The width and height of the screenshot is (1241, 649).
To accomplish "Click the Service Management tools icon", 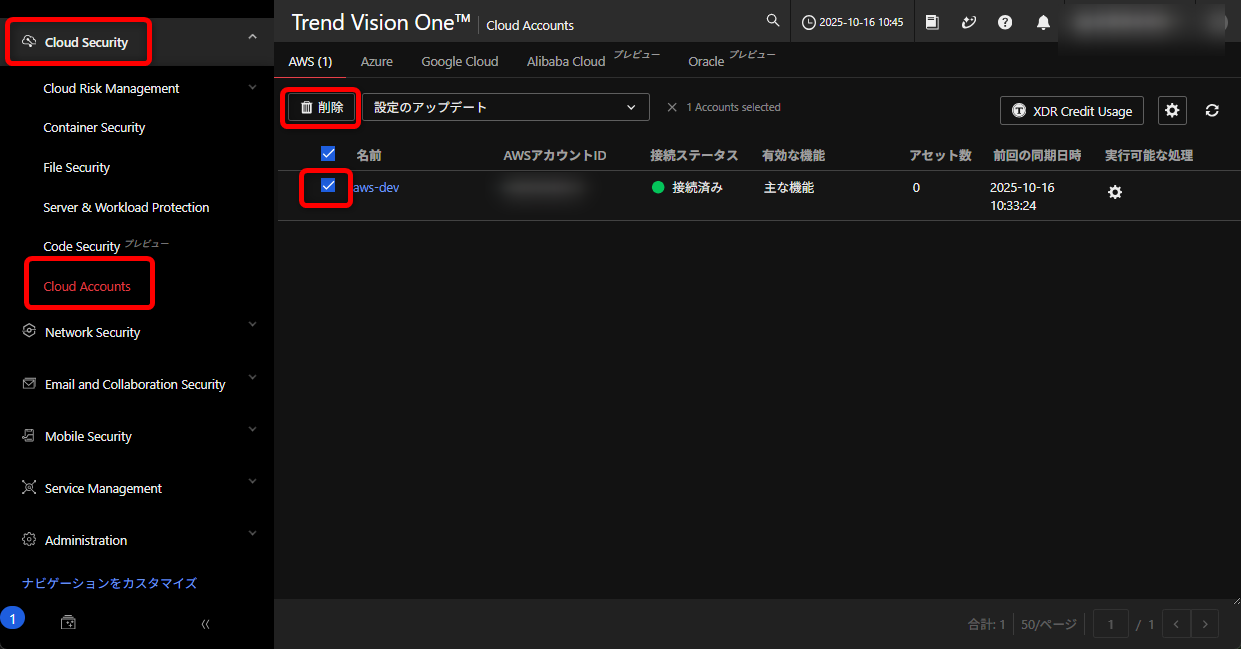I will click(29, 488).
